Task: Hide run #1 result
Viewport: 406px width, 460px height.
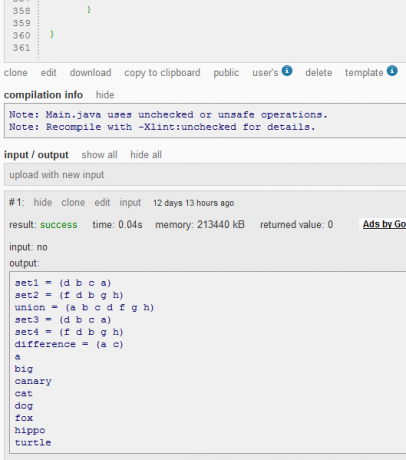Action: (x=43, y=203)
